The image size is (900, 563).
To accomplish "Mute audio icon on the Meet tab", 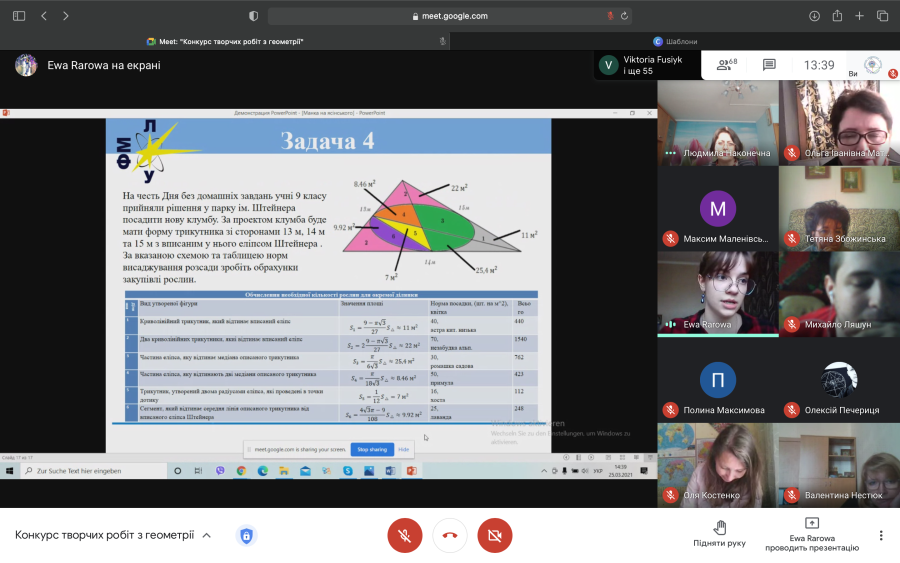I will (443, 41).
